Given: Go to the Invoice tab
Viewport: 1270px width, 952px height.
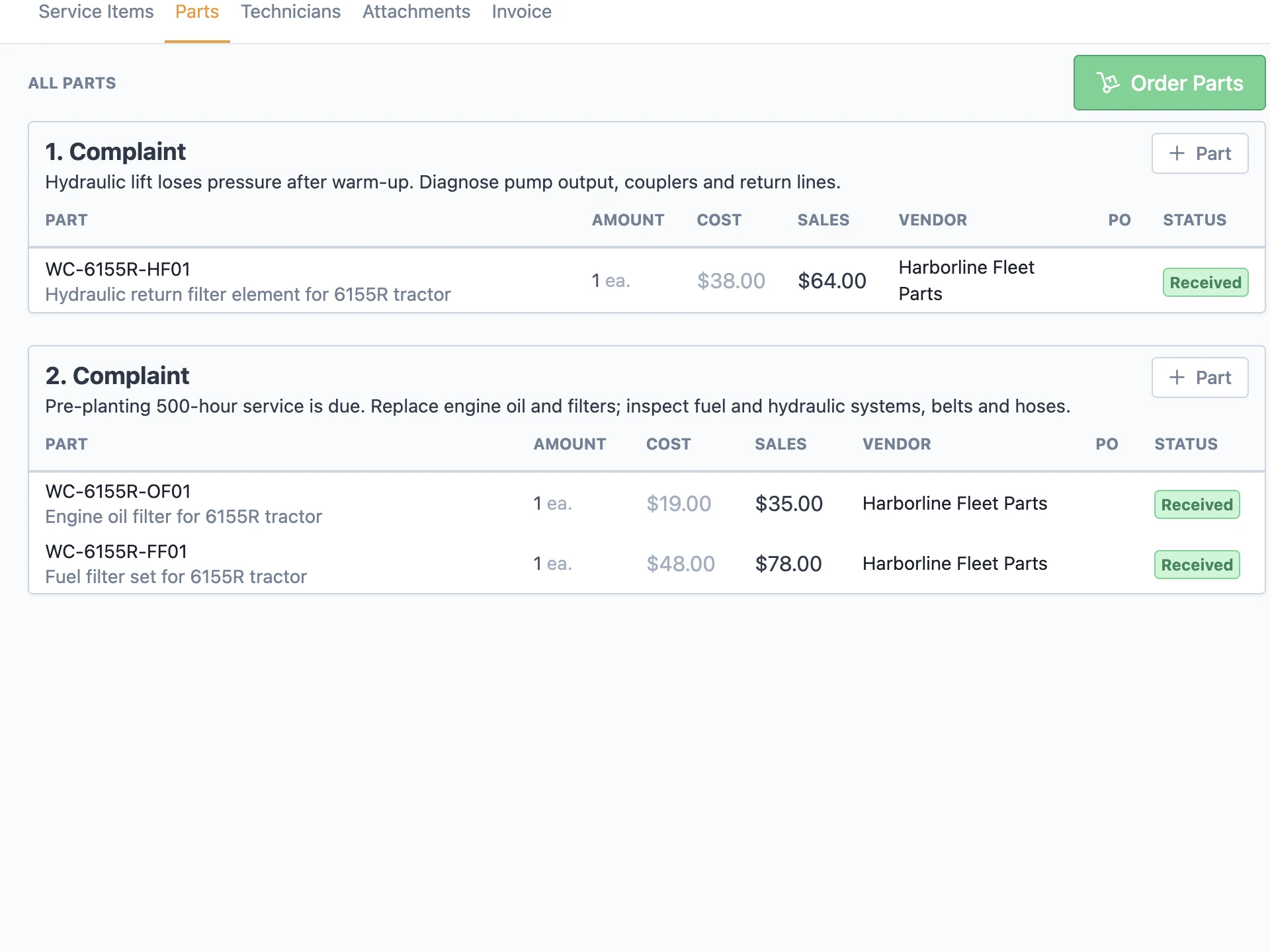Looking at the screenshot, I should 521,12.
